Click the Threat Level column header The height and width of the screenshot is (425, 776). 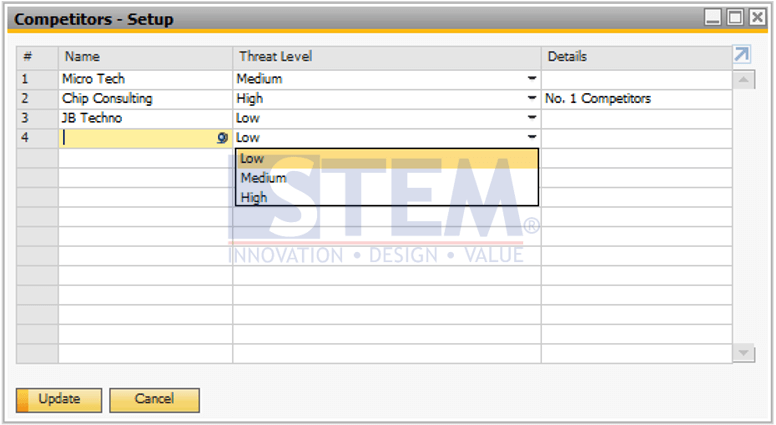click(387, 57)
